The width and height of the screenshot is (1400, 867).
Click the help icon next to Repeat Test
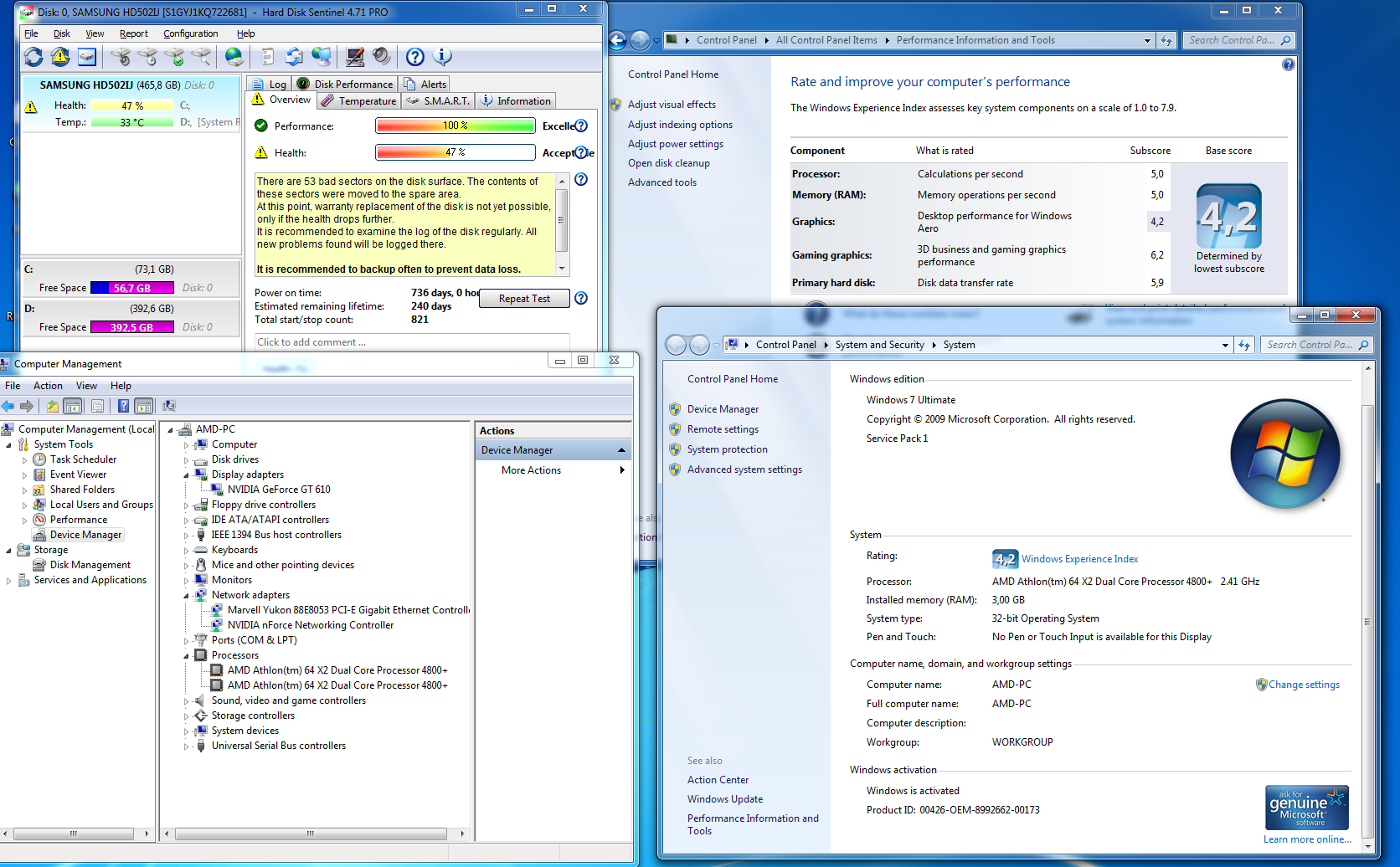pyautogui.click(x=581, y=299)
